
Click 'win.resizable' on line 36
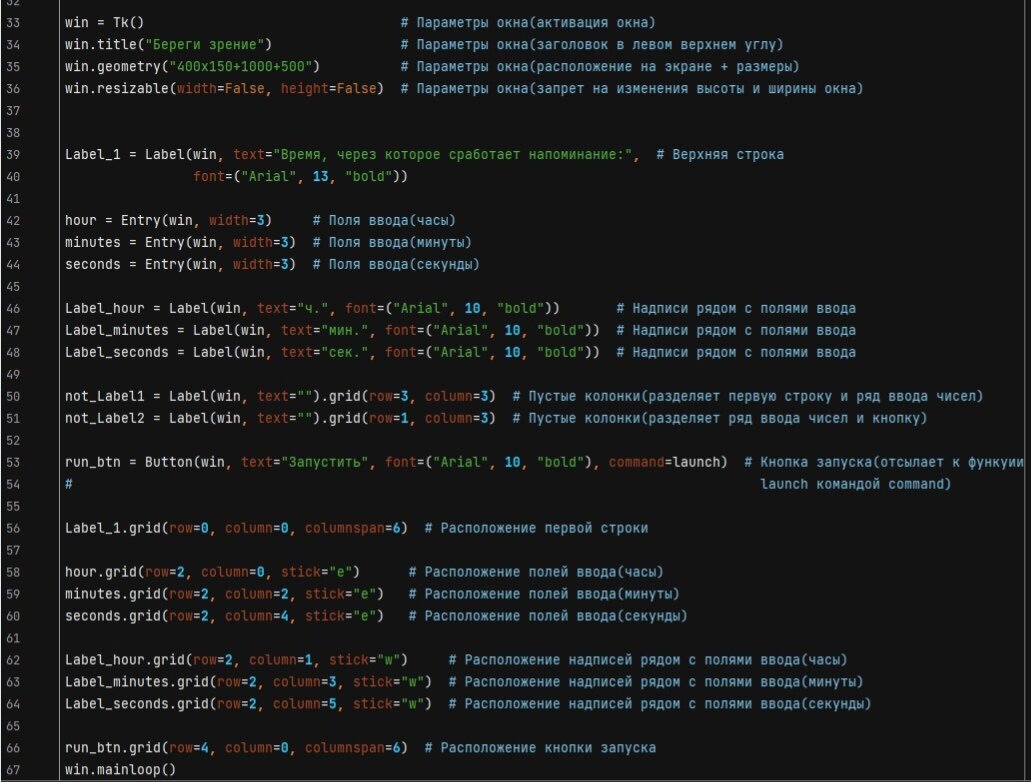coord(116,89)
